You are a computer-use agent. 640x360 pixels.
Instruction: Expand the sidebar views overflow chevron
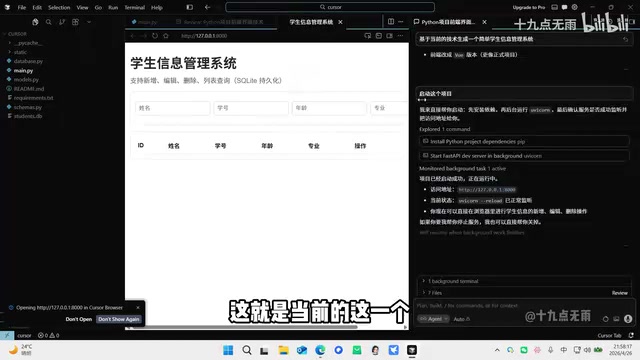89,22
